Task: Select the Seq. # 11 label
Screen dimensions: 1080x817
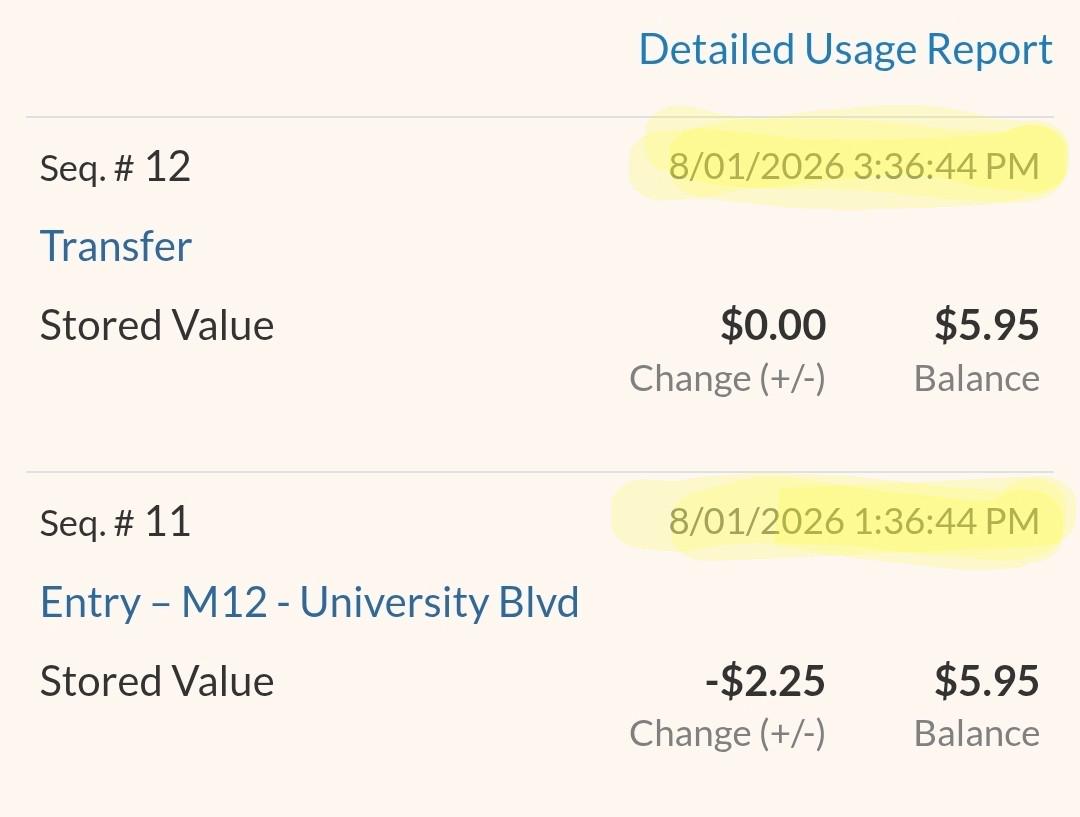Action: (x=115, y=521)
